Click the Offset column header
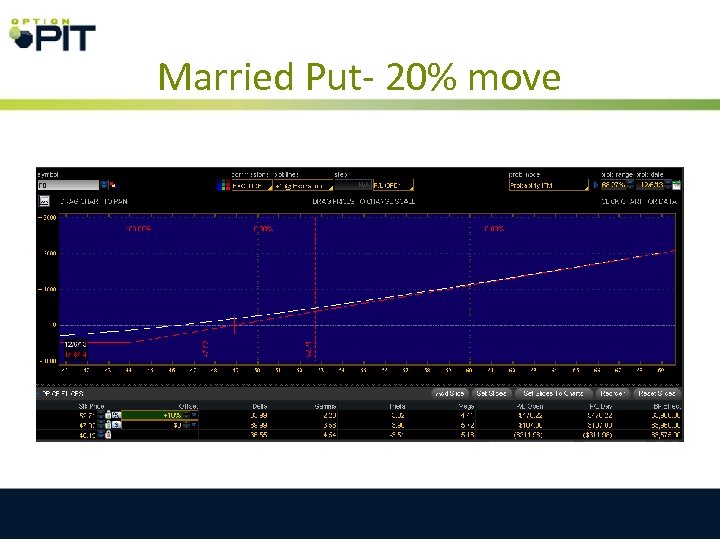Viewport: 720px width, 540px height. pos(188,406)
